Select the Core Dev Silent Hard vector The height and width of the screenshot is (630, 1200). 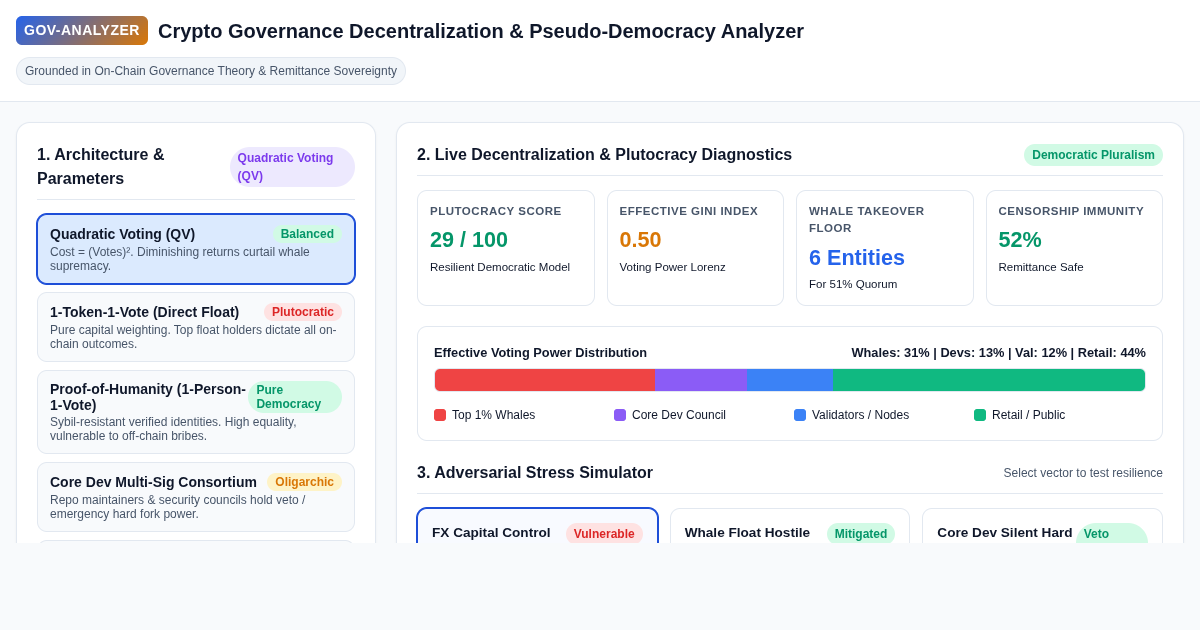[1042, 526]
